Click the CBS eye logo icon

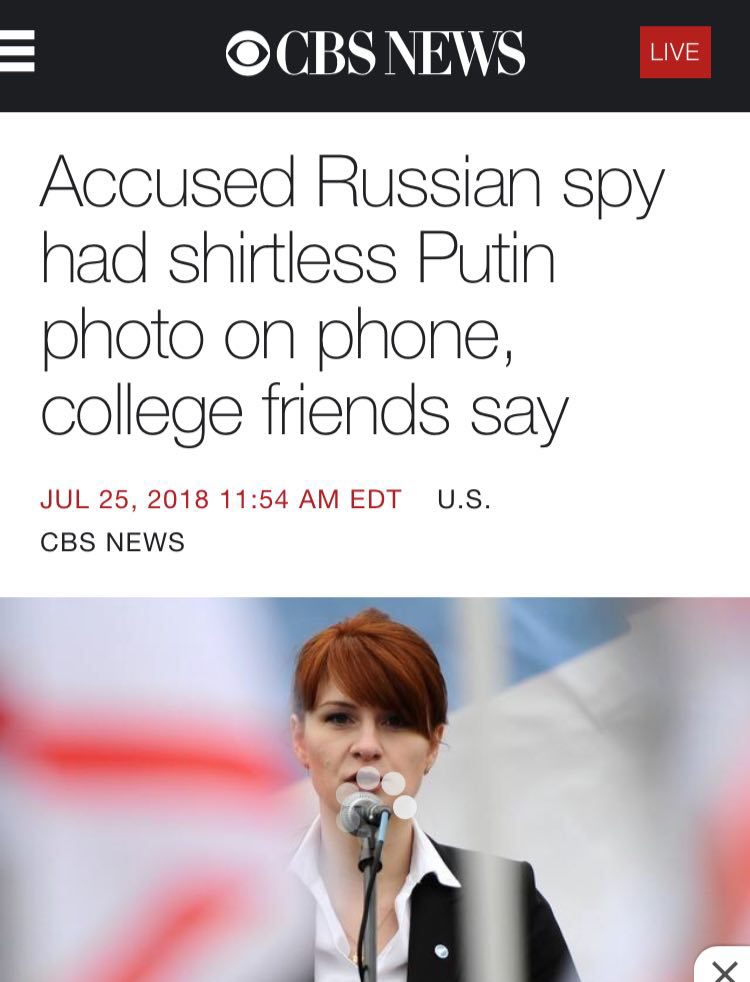point(248,53)
